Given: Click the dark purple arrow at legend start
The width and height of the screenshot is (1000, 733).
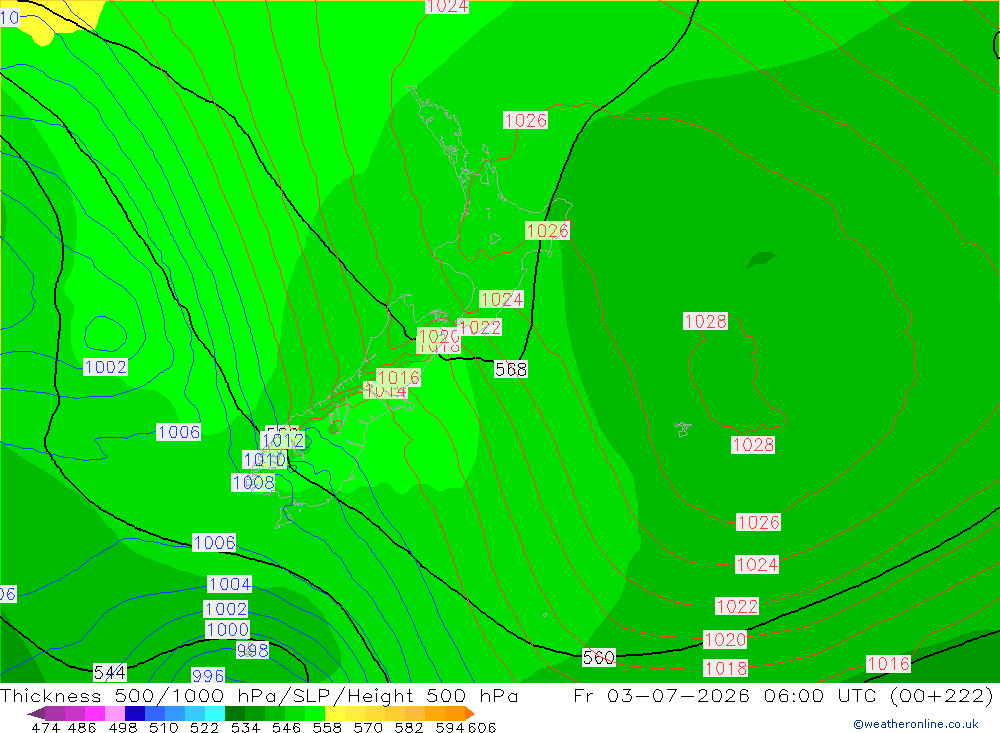Looking at the screenshot, I should point(36,713).
